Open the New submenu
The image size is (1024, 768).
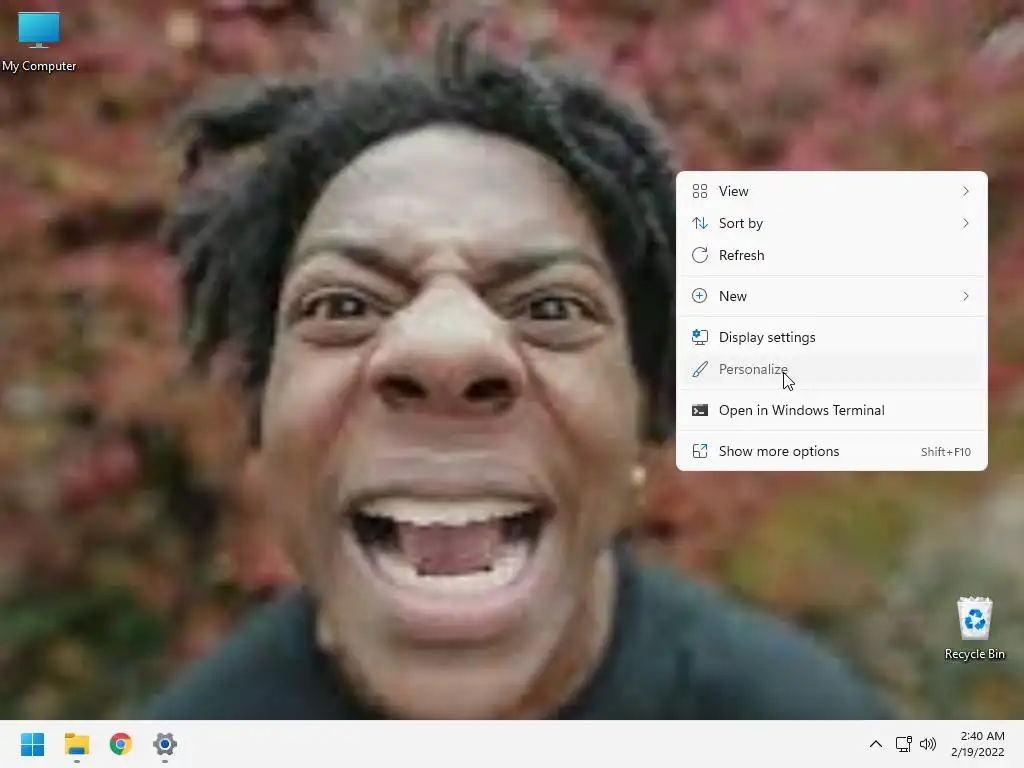[x=831, y=296]
